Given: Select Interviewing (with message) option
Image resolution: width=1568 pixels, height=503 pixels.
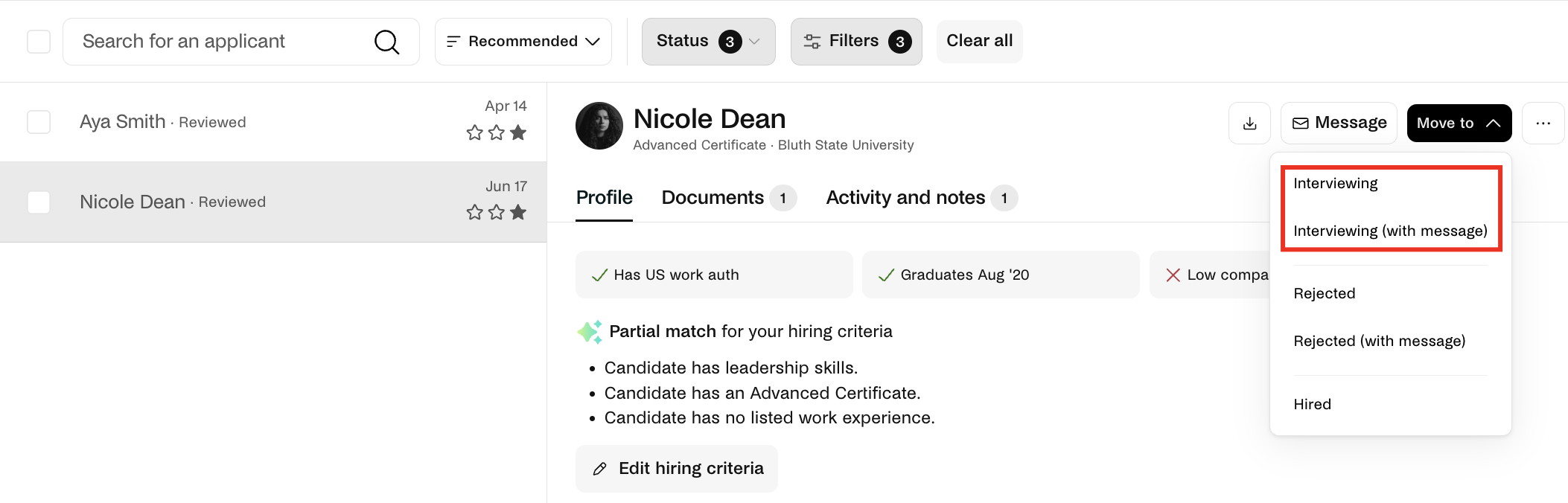Looking at the screenshot, I should [1391, 231].
